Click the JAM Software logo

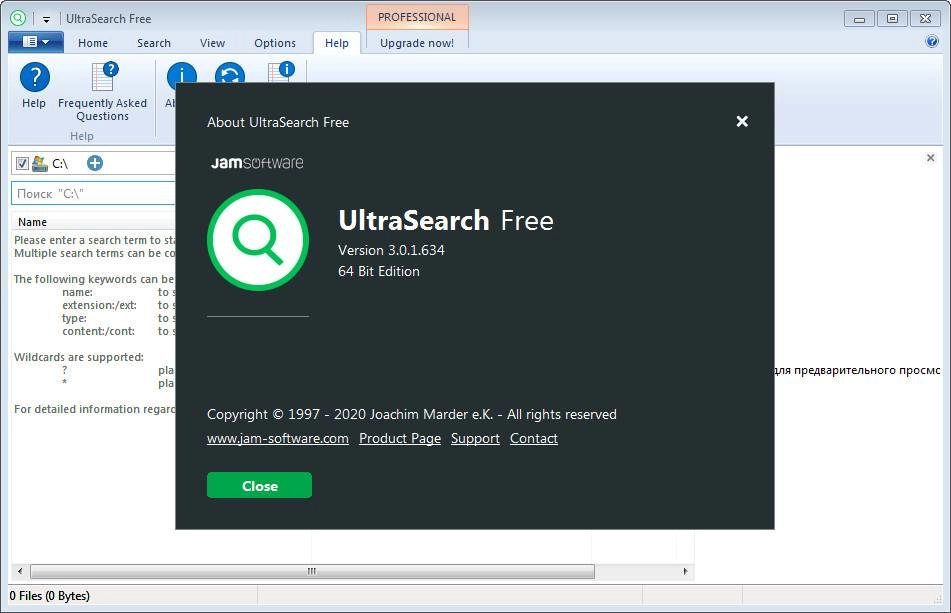(257, 162)
